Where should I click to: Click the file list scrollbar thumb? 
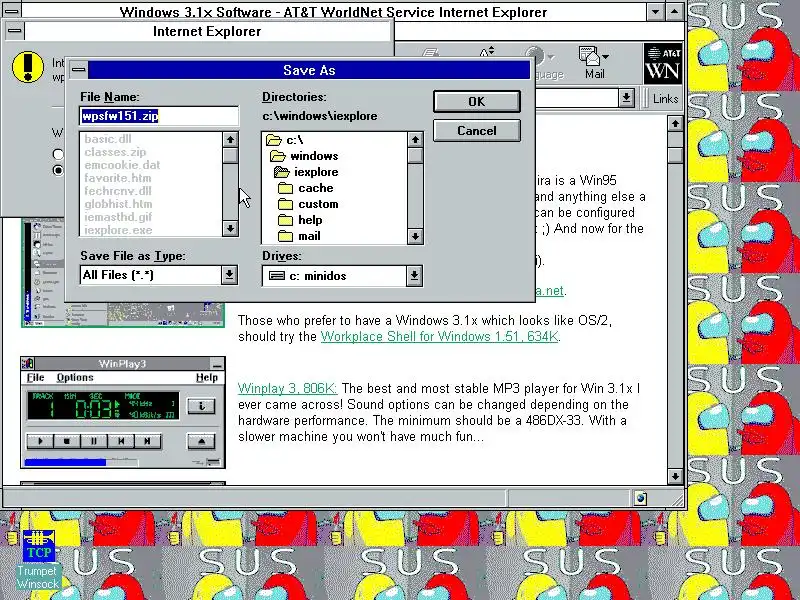230,155
